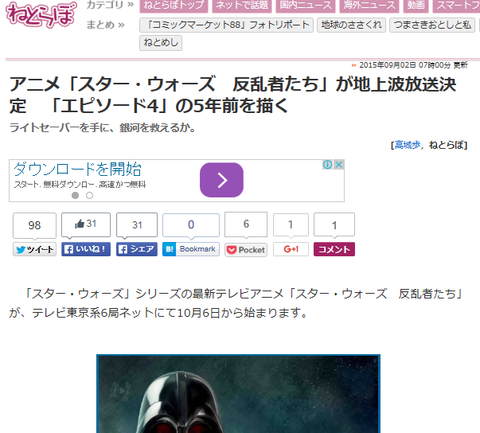Click the author link 高城歩
Screen dimensions: 480x433
click(407, 145)
